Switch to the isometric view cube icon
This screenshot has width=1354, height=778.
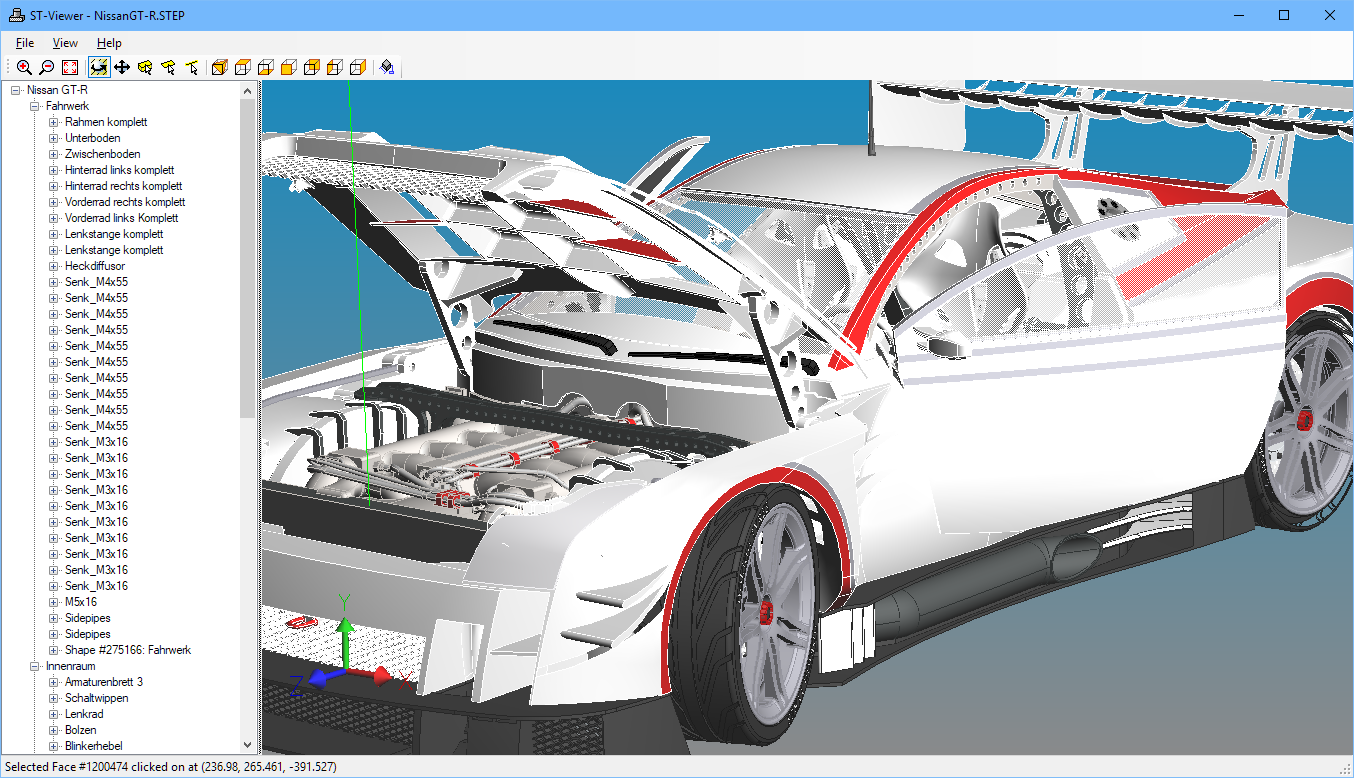coord(219,67)
